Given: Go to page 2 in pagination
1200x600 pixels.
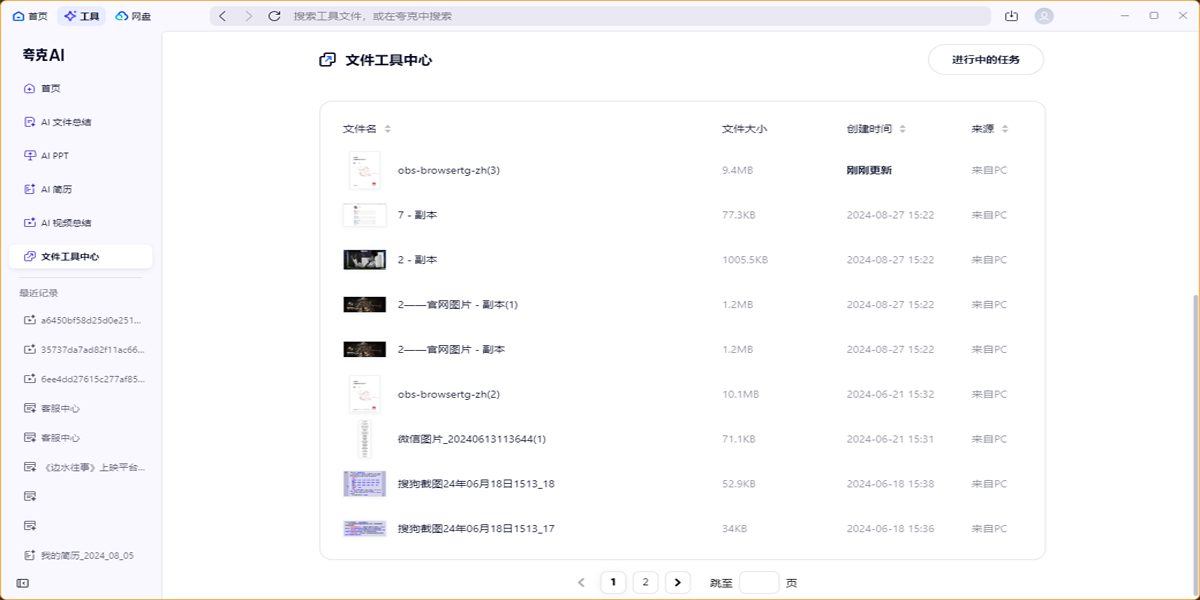Looking at the screenshot, I should point(645,582).
